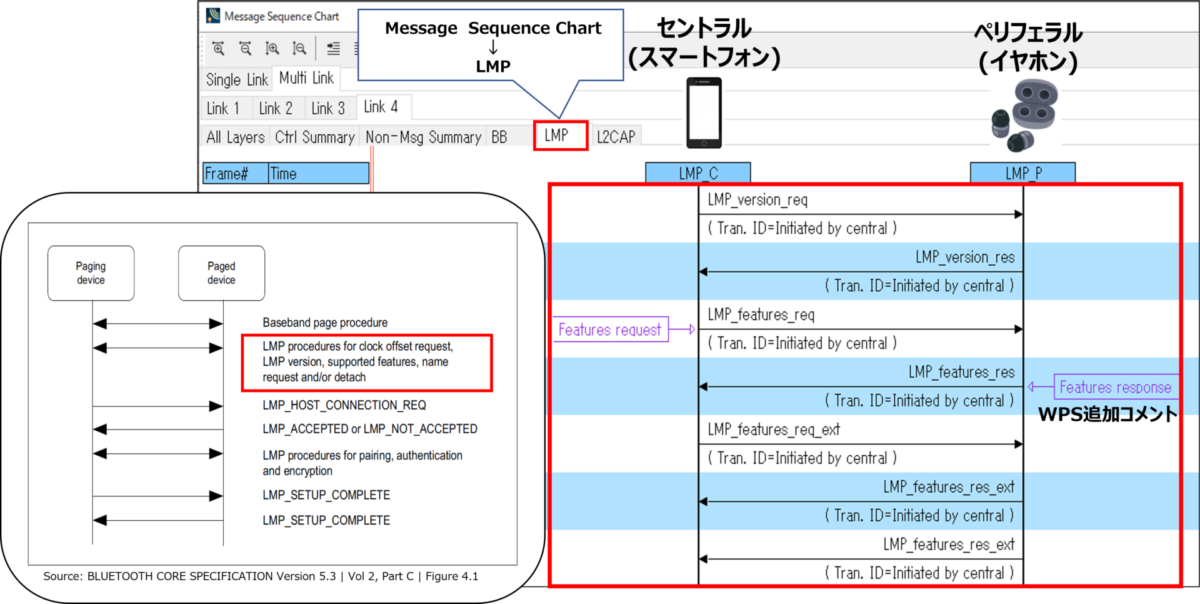This screenshot has width=1200, height=604.
Task: Click the indent lines toolbar icon
Action: point(333,47)
